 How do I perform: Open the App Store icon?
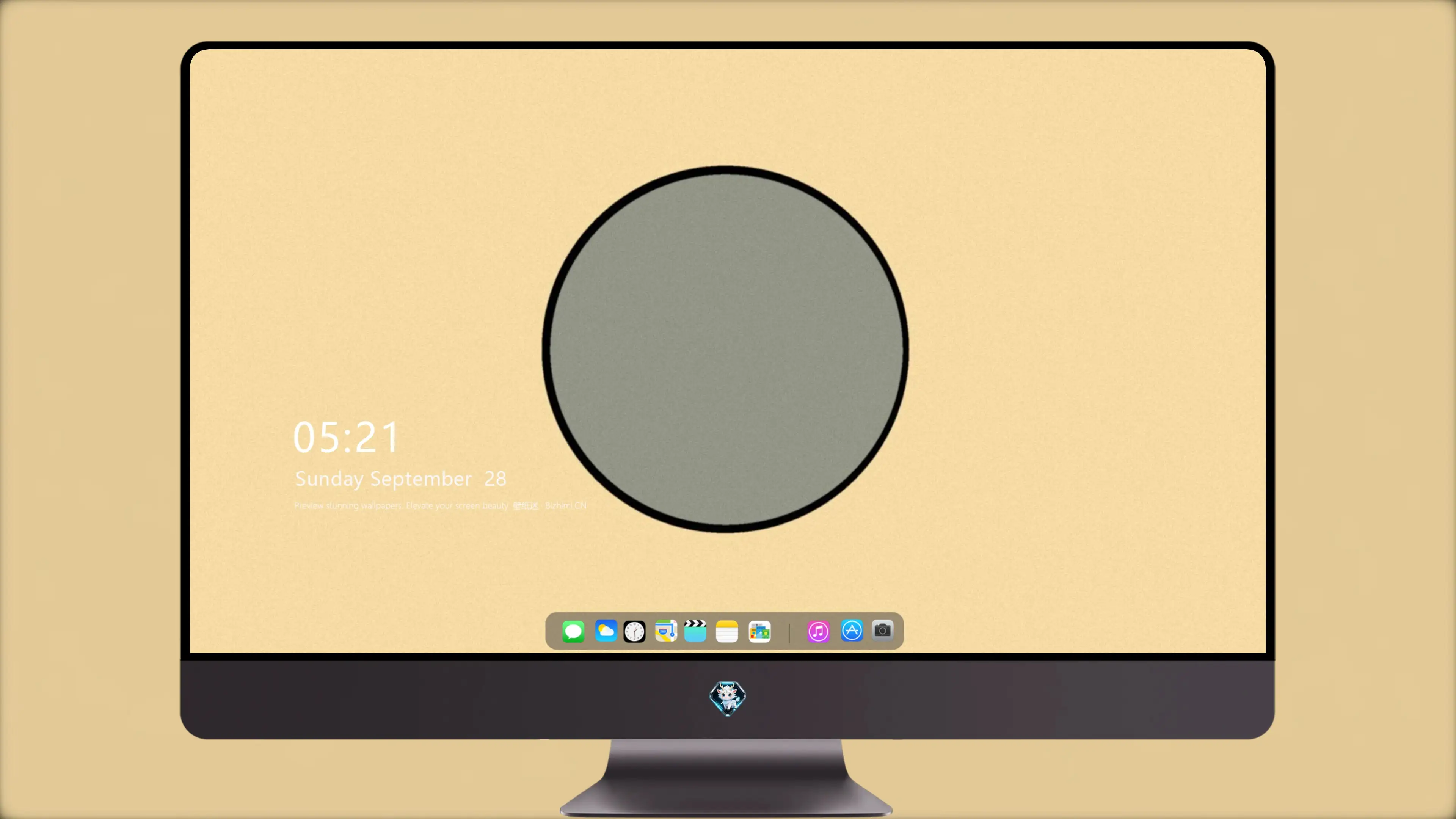click(852, 631)
